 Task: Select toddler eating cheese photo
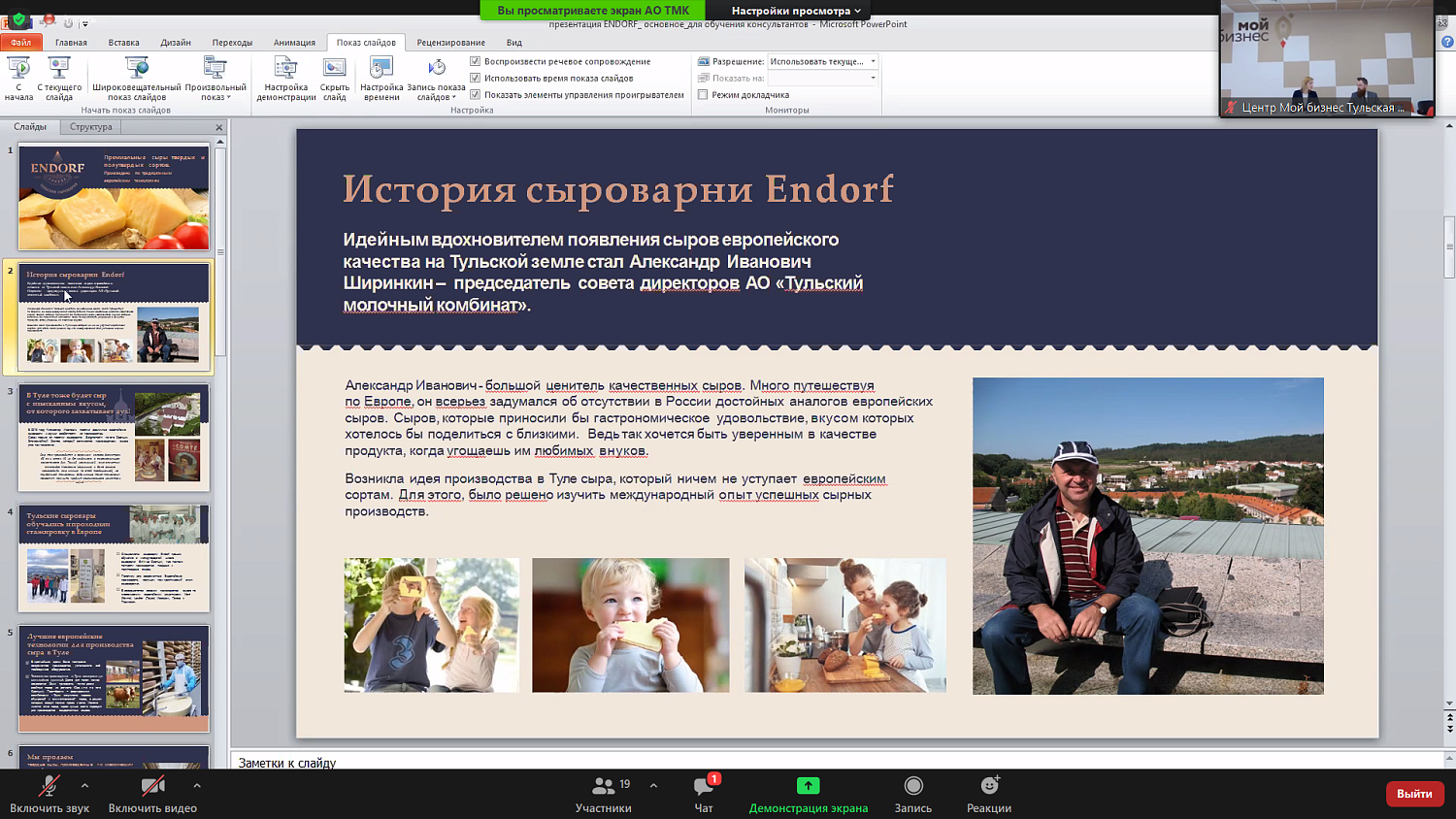pos(630,625)
